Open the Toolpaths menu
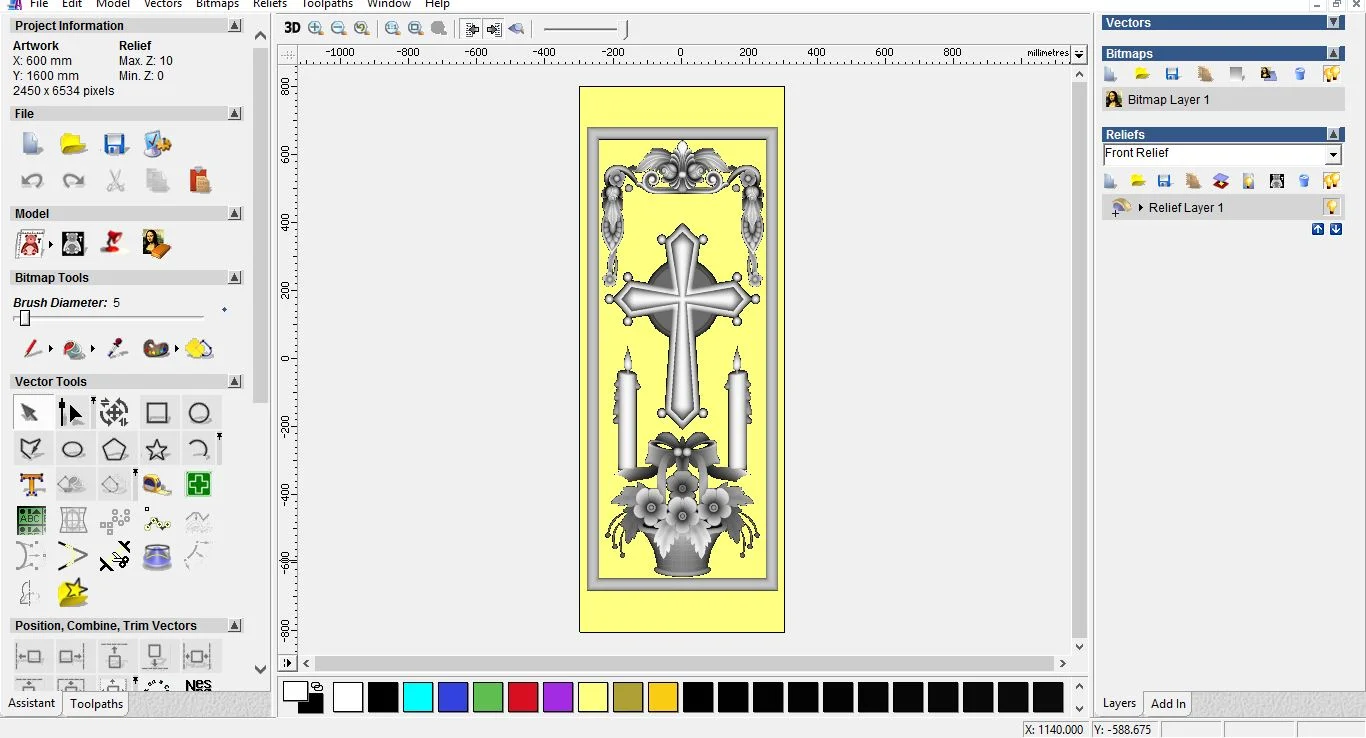The height and width of the screenshot is (738, 1366). click(x=327, y=4)
